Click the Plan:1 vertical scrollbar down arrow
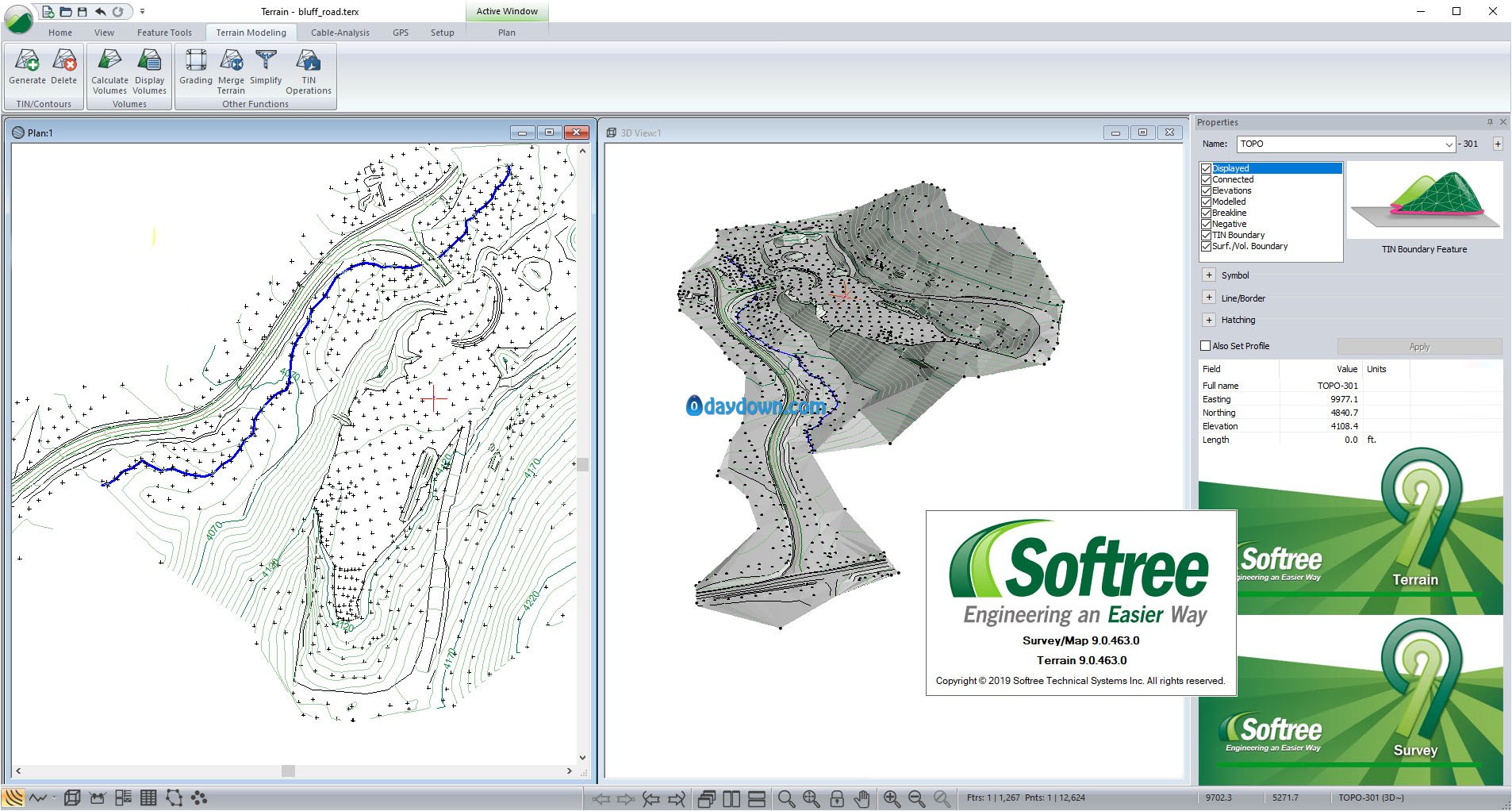1512x811 pixels. pos(582,758)
